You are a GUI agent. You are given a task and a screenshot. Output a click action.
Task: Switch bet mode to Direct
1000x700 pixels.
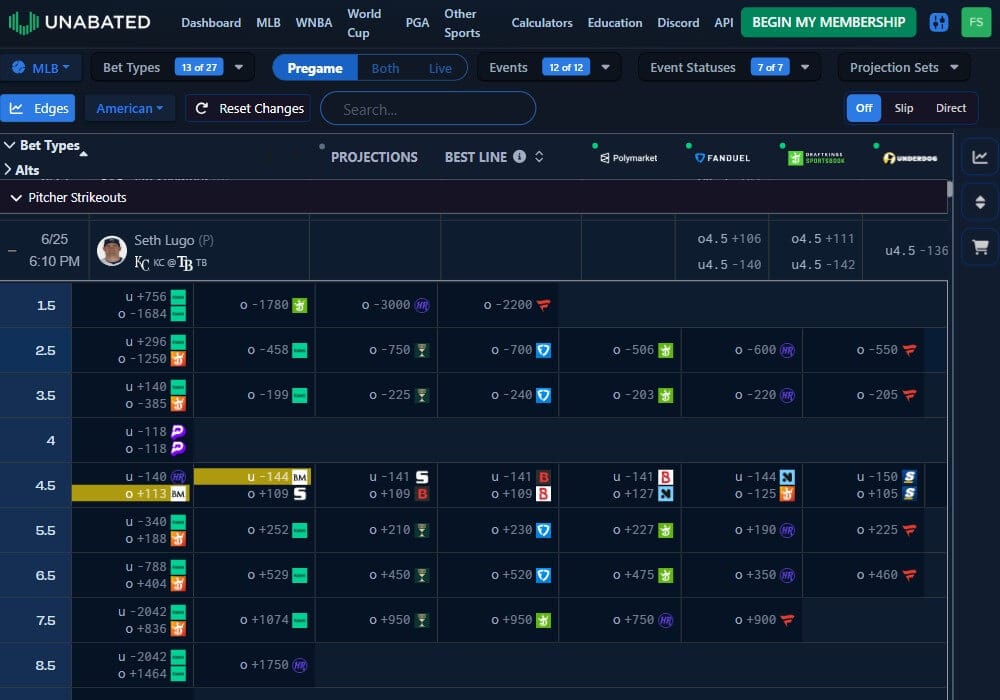(951, 108)
